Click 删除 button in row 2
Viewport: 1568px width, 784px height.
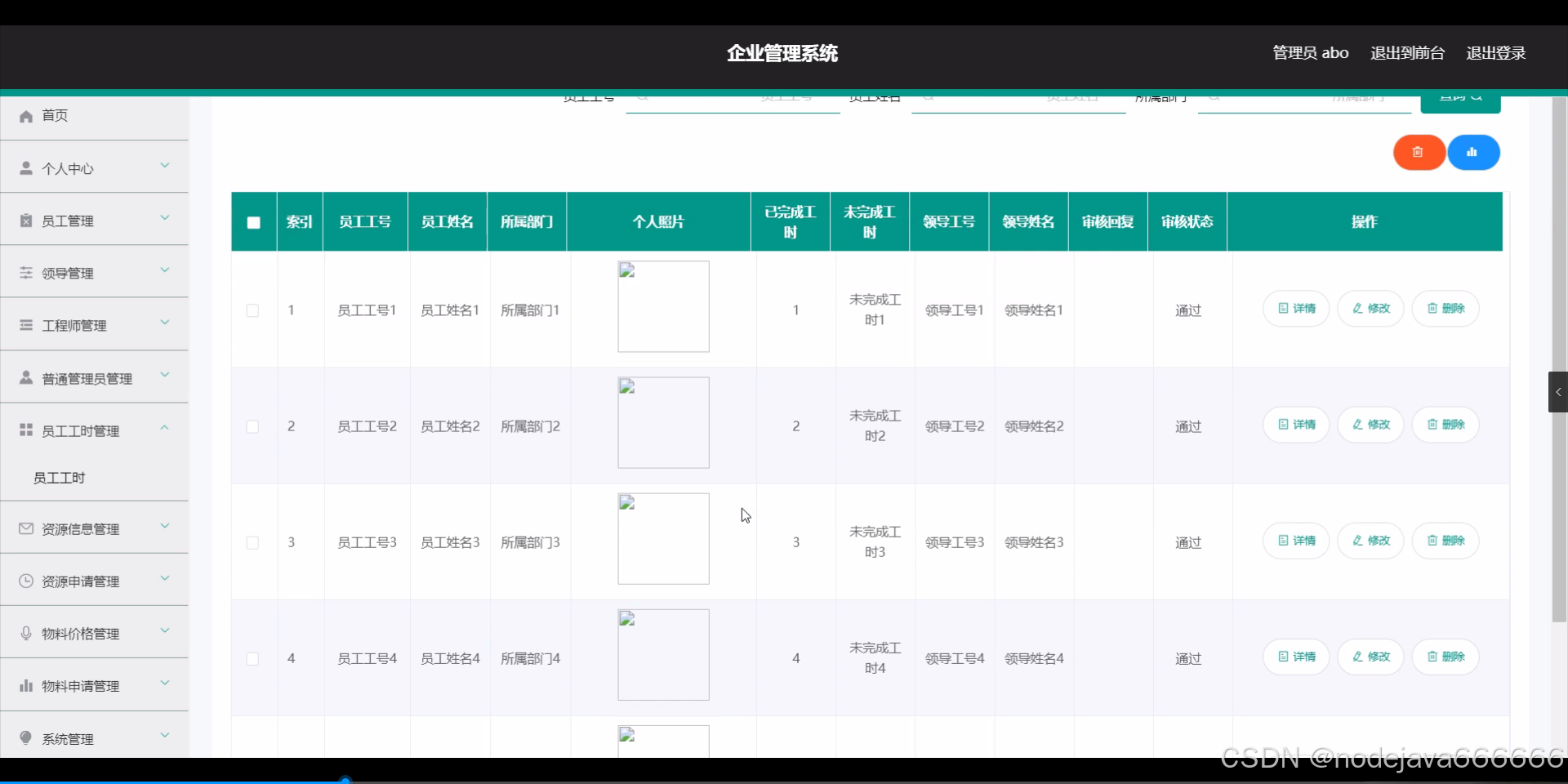click(x=1445, y=425)
